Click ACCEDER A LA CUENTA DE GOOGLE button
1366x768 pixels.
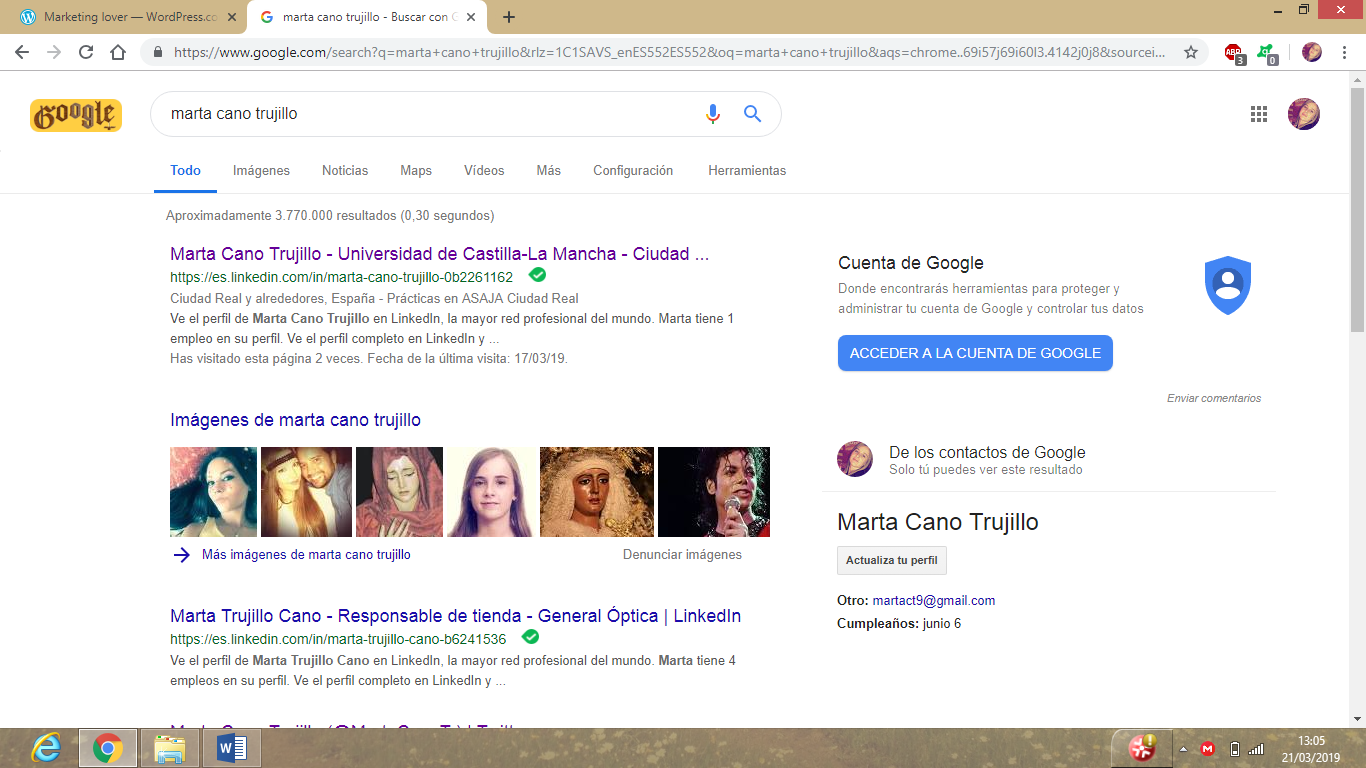coord(975,353)
